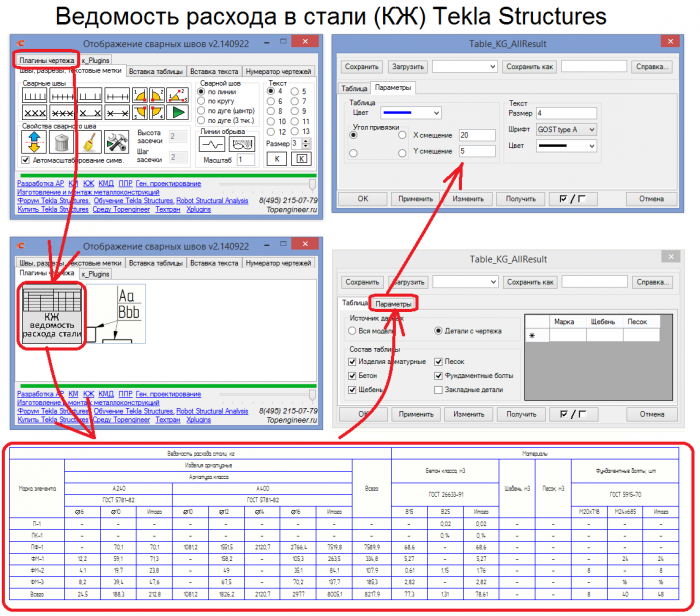Image resolution: width=700 pixels, height=616 pixels.
Task: Open the Параметры tab in the lower dialog
Action: pyautogui.click(x=393, y=304)
